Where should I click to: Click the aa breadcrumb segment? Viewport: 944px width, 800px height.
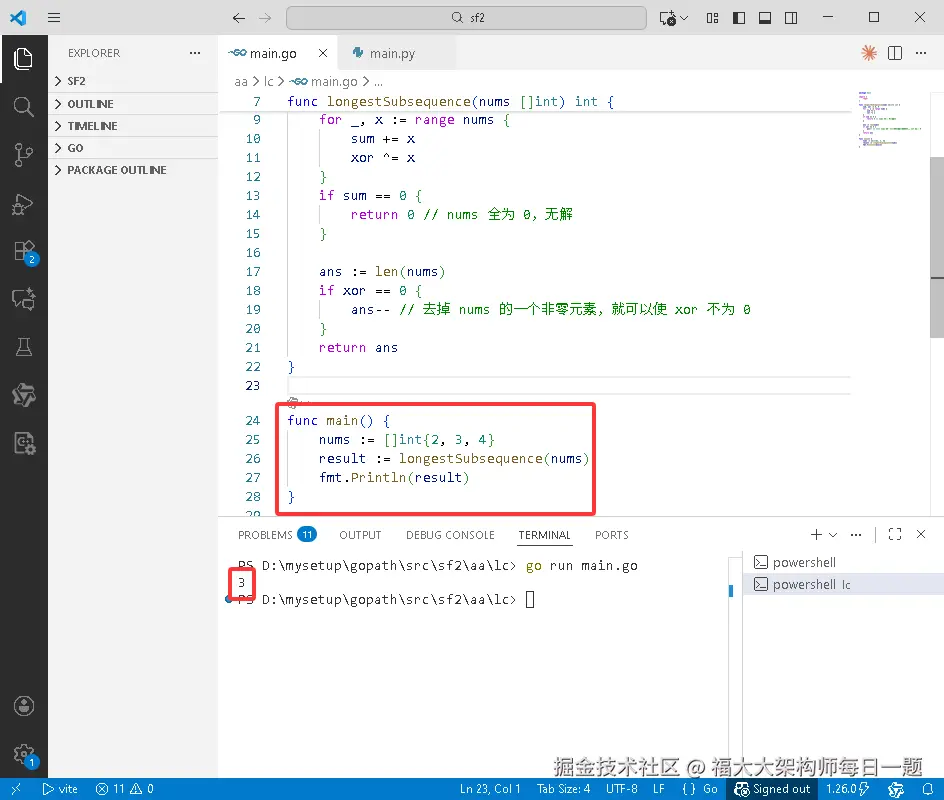point(240,81)
